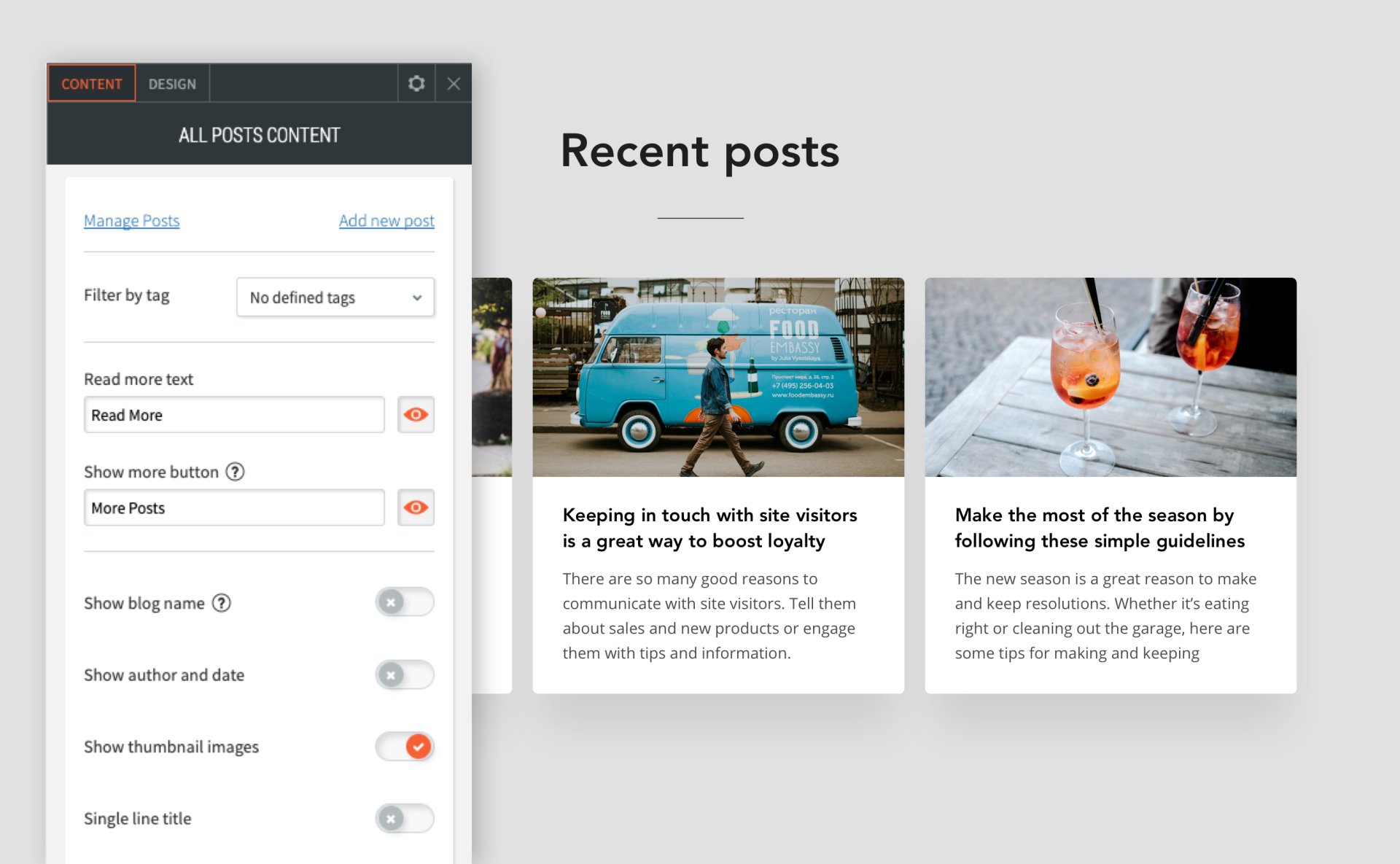
Task: Click the cocktail glasses post thumbnail
Action: point(1111,377)
